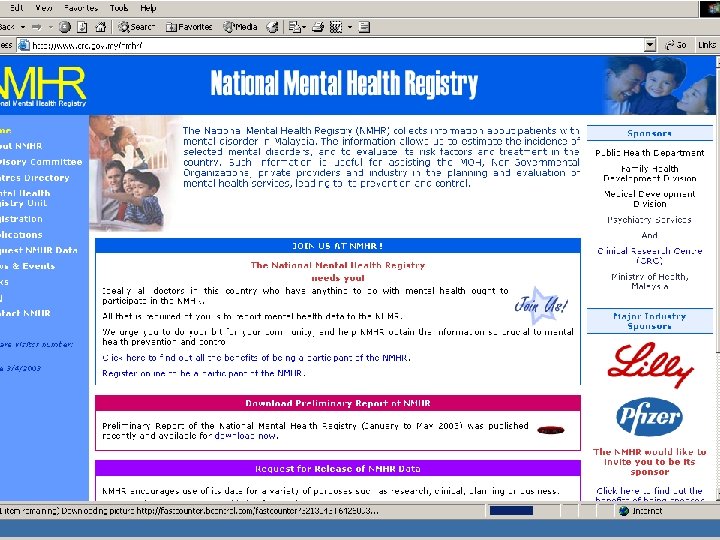This screenshot has width=720, height=540.
Task: Open the History pane icon
Action: 272,27
